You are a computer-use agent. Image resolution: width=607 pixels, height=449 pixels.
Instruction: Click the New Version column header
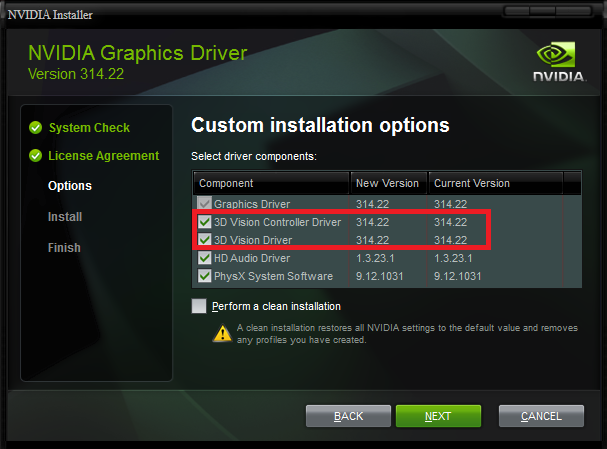(389, 183)
